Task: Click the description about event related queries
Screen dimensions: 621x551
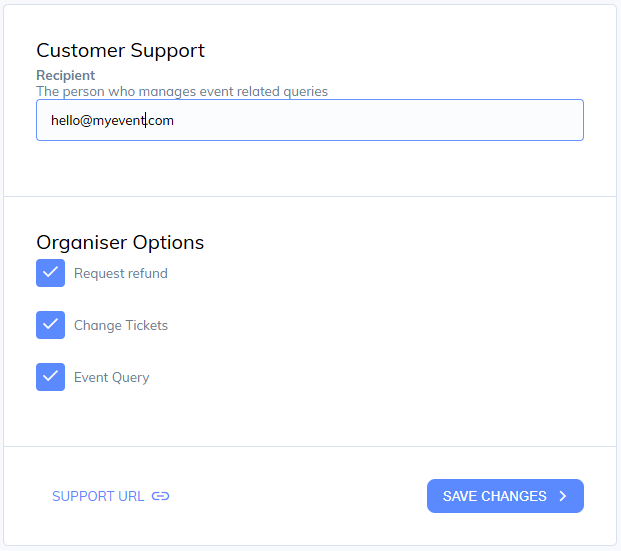Action: pyautogui.click(x=182, y=92)
